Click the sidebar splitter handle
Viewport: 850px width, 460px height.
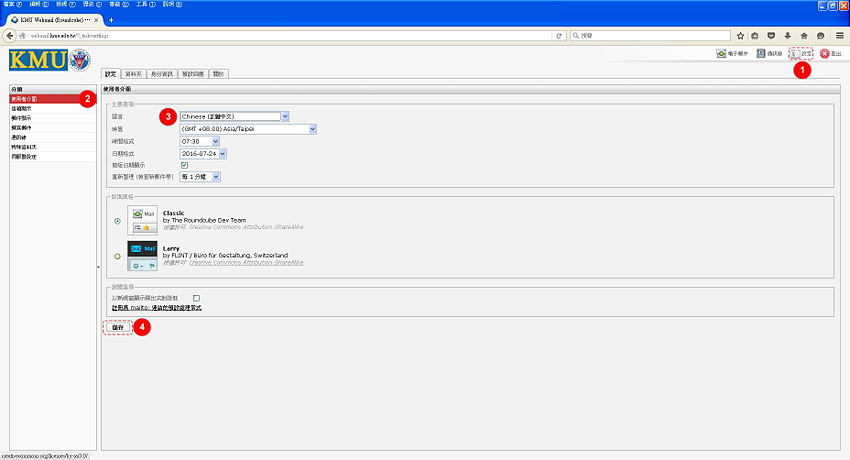(99, 267)
